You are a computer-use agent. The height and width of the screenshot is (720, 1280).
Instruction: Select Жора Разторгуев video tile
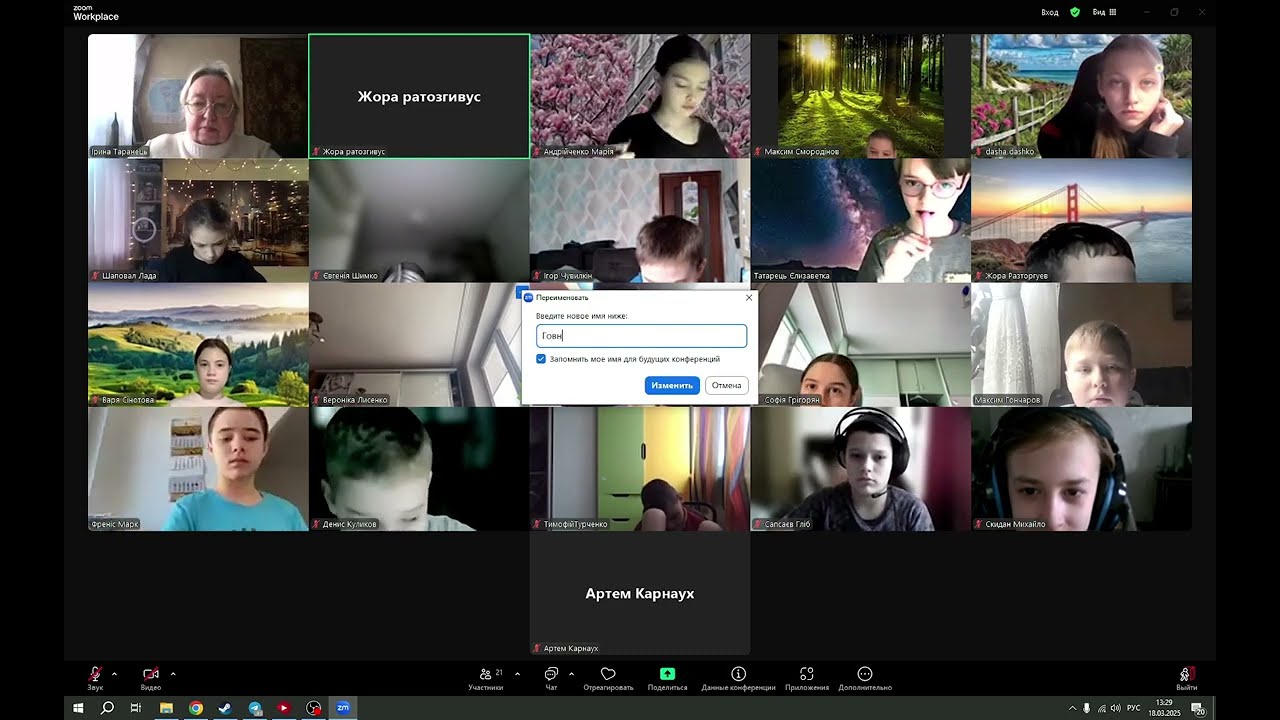[x=1082, y=220]
